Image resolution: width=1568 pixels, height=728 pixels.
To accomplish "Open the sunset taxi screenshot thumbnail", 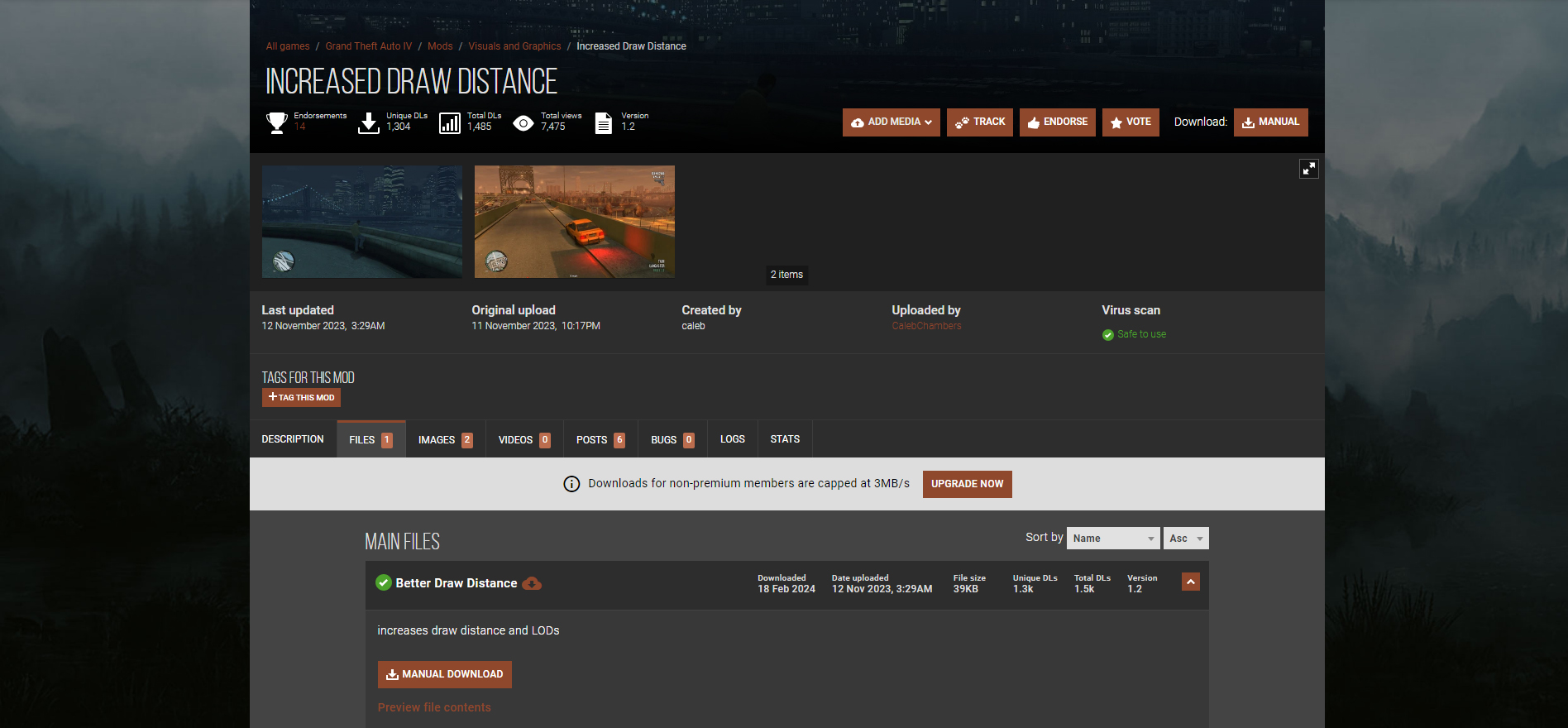I will click(x=575, y=222).
